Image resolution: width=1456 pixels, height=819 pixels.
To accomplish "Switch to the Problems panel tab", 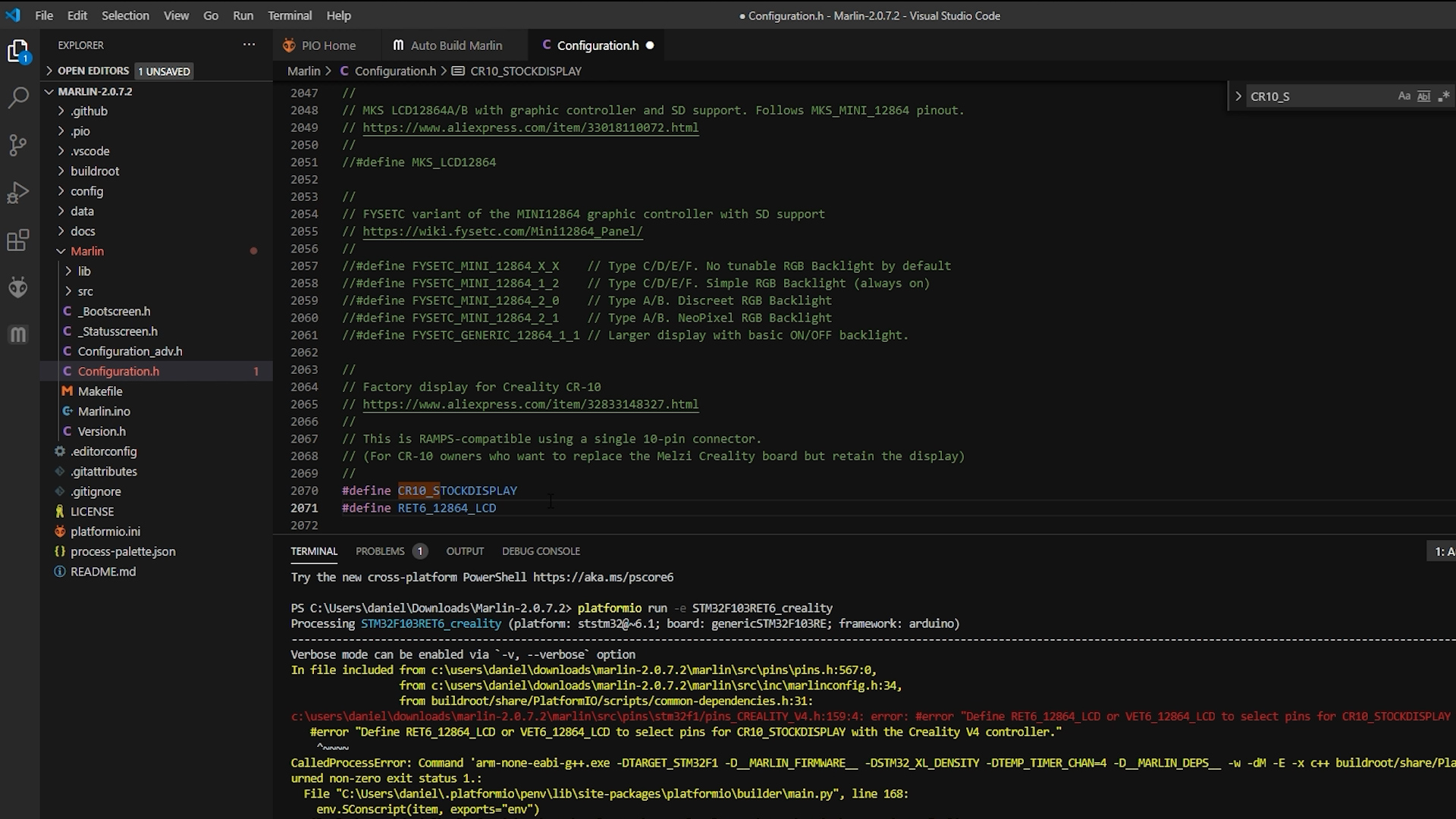I will pos(380,551).
